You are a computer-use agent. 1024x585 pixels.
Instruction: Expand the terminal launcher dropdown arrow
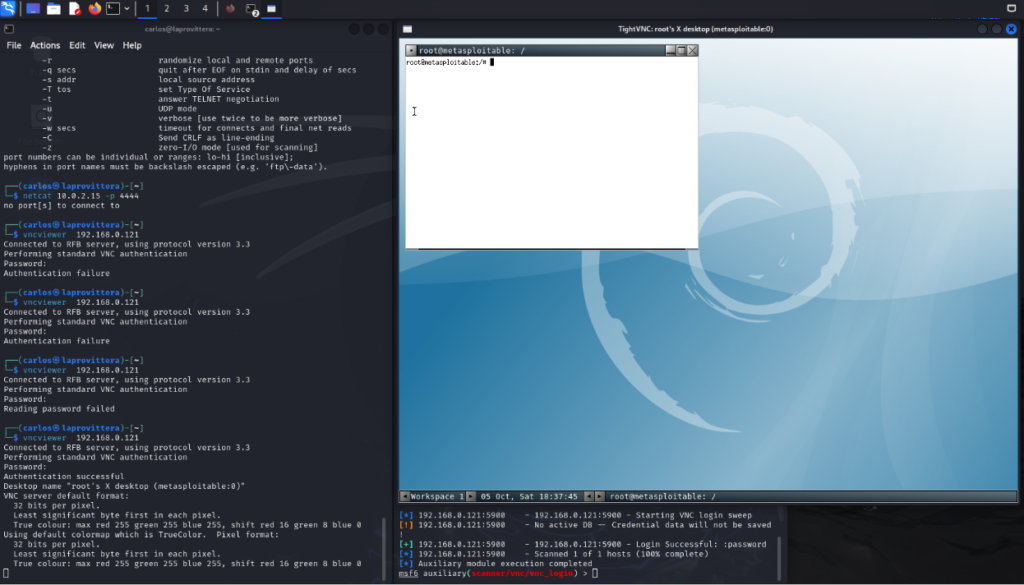point(127,8)
